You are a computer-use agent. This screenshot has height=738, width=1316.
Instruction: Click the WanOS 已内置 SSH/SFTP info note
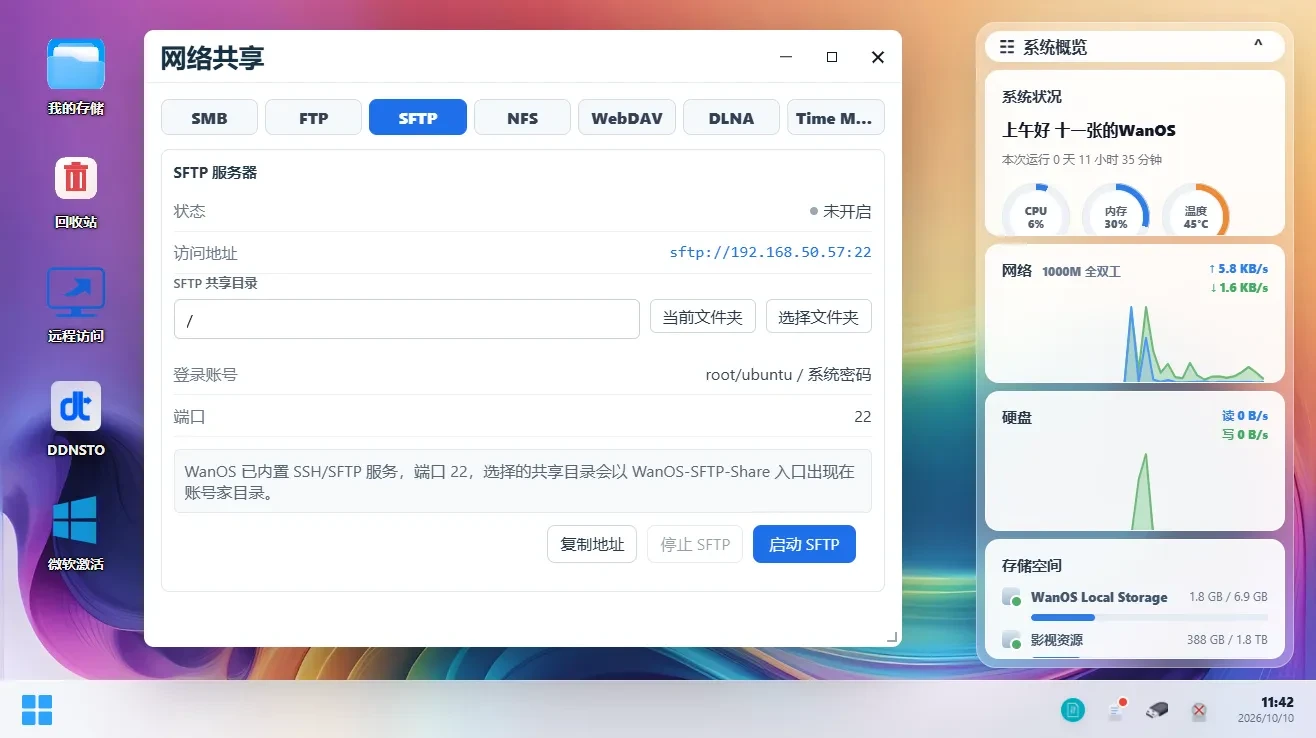click(x=522, y=481)
